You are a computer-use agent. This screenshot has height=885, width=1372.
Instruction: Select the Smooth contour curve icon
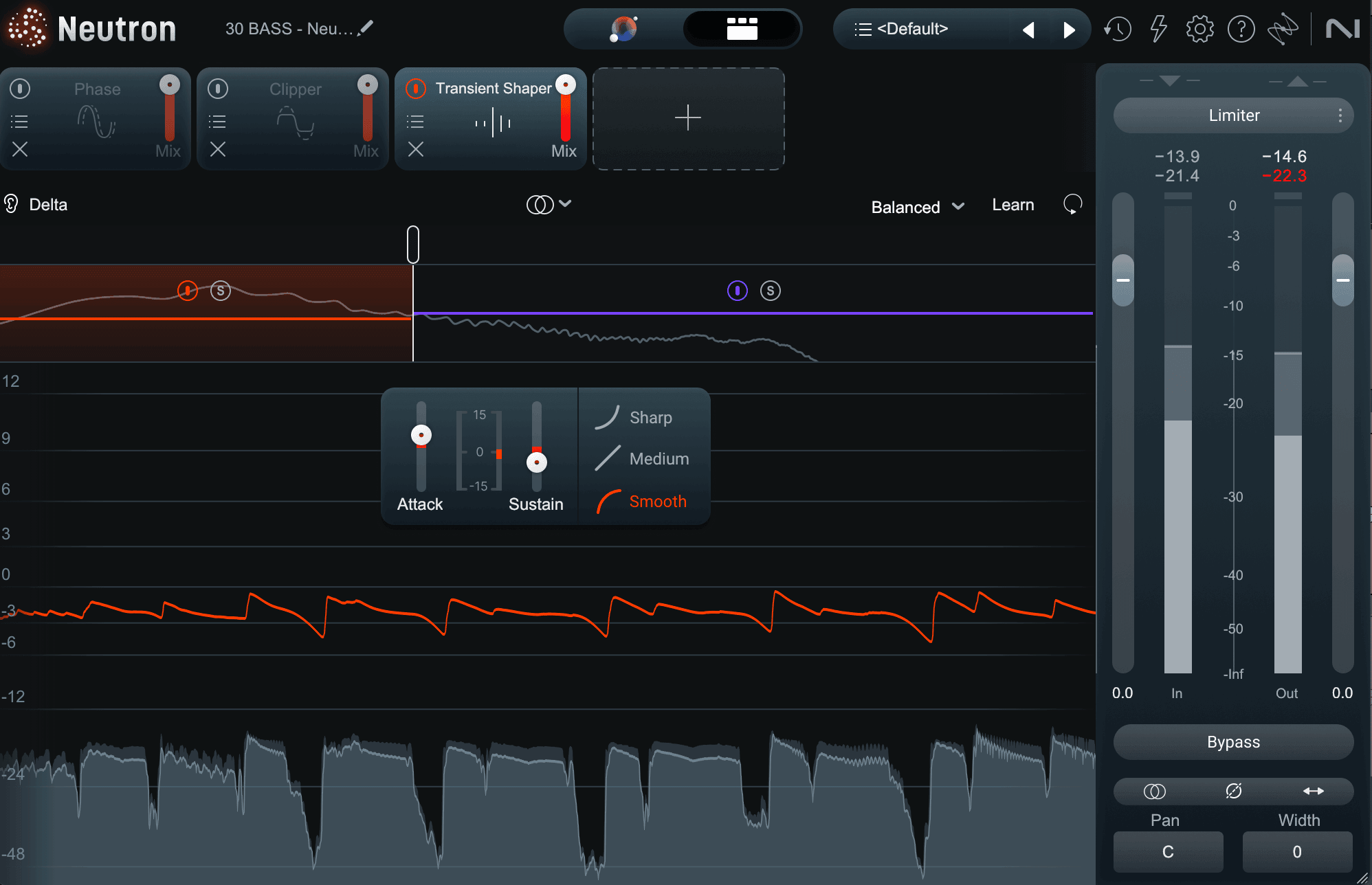(x=608, y=501)
